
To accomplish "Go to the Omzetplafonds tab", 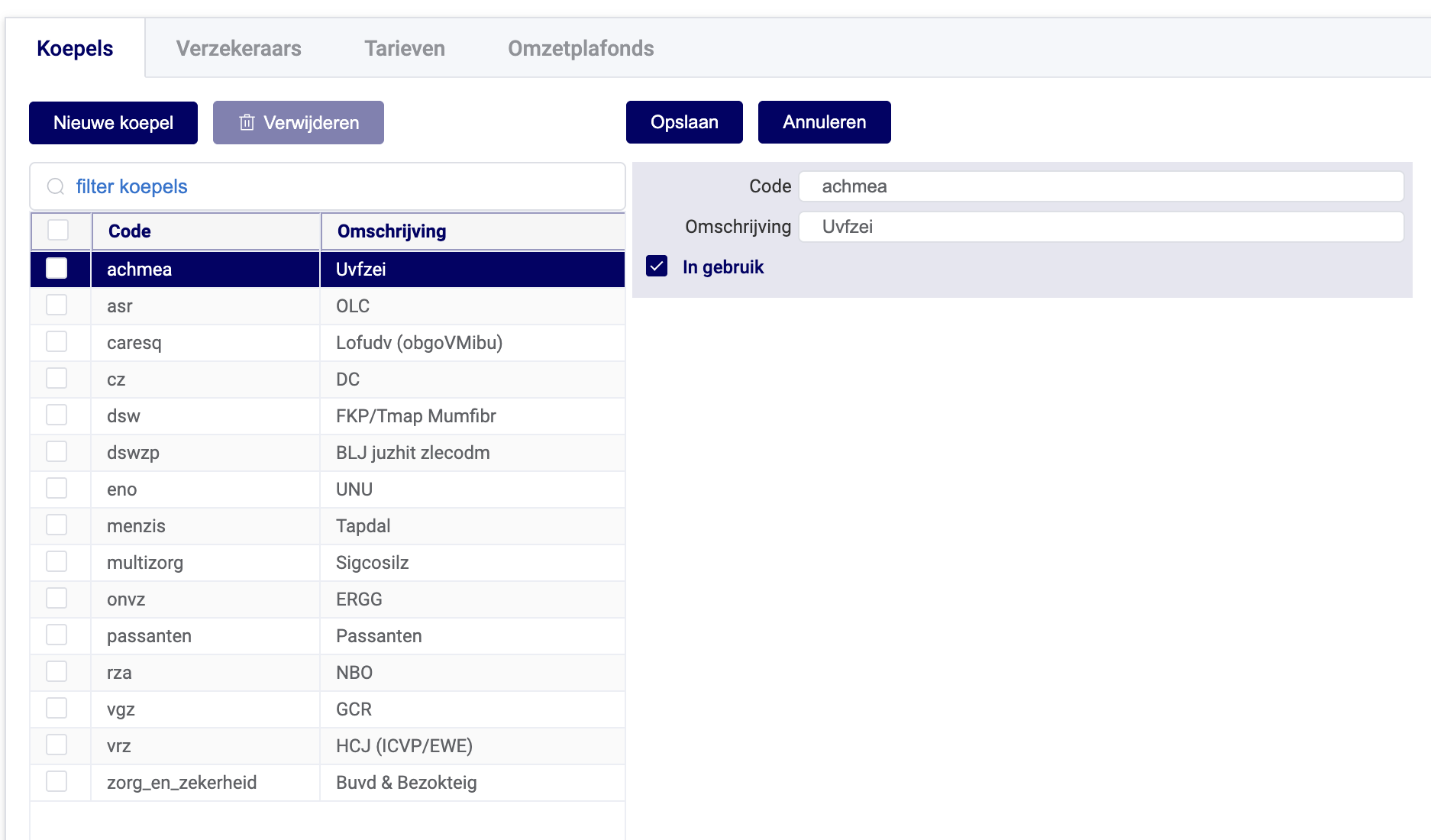I will [x=580, y=48].
